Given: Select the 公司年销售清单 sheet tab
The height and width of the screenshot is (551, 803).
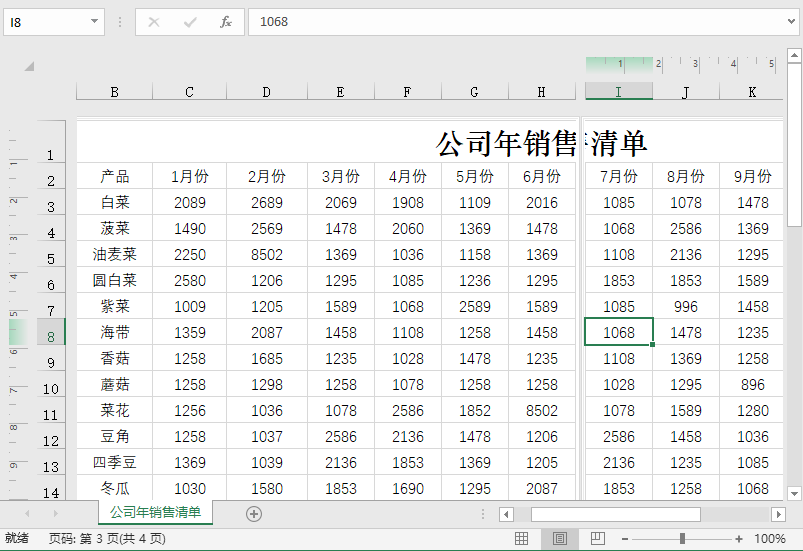Looking at the screenshot, I should coord(155,512).
